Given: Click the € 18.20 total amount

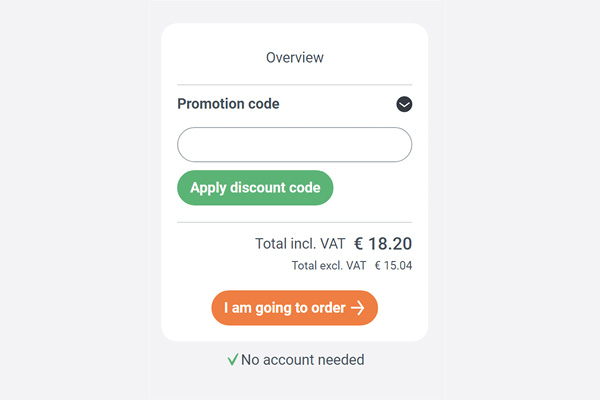Looking at the screenshot, I should pos(383,244).
